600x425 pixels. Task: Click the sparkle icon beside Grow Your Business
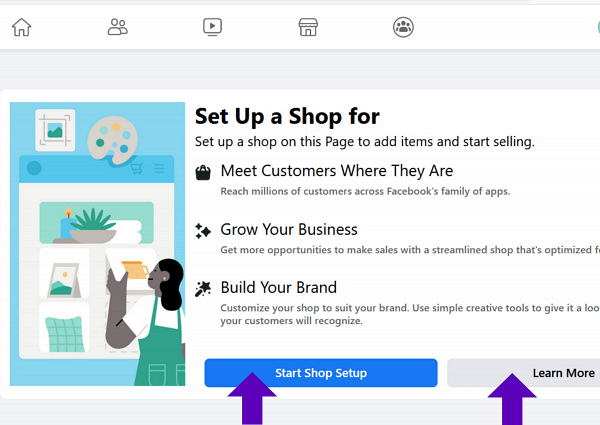tap(204, 230)
